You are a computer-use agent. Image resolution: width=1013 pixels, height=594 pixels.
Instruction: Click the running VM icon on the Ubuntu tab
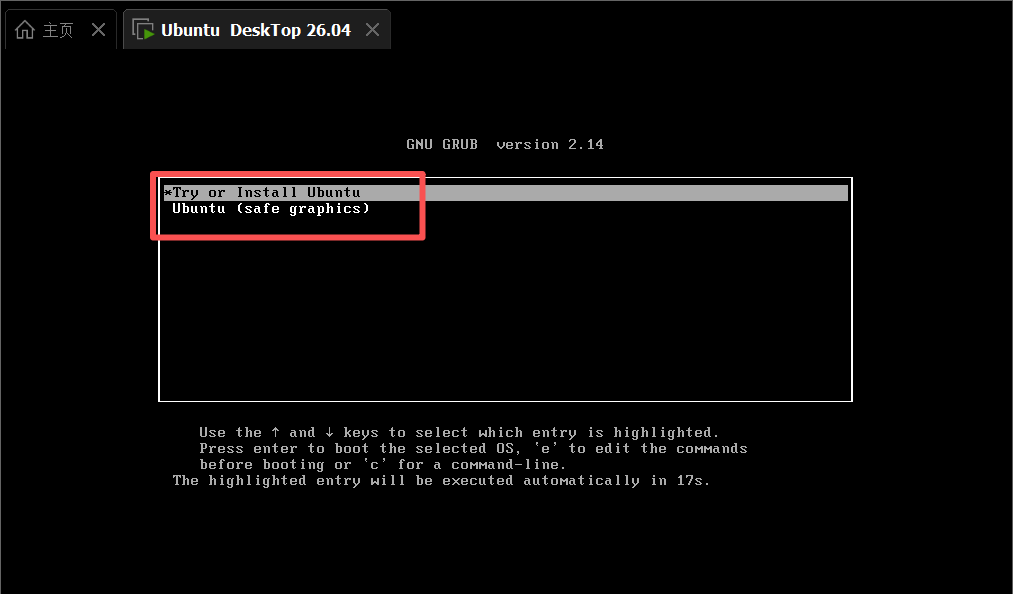click(x=143, y=30)
